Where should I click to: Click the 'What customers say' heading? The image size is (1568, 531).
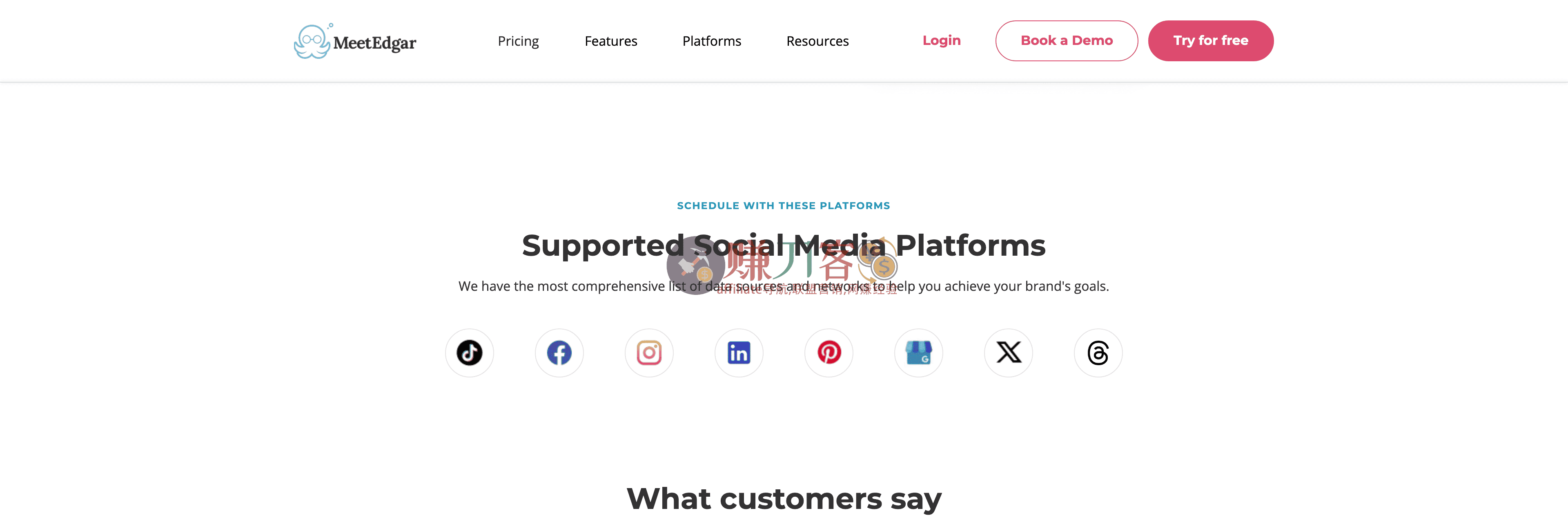784,499
